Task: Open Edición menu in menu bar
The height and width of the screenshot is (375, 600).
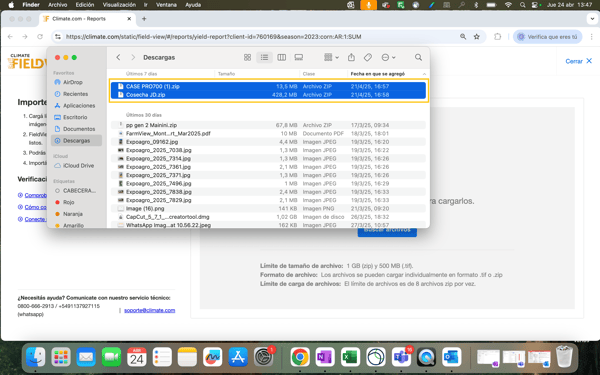Action: coord(85,5)
